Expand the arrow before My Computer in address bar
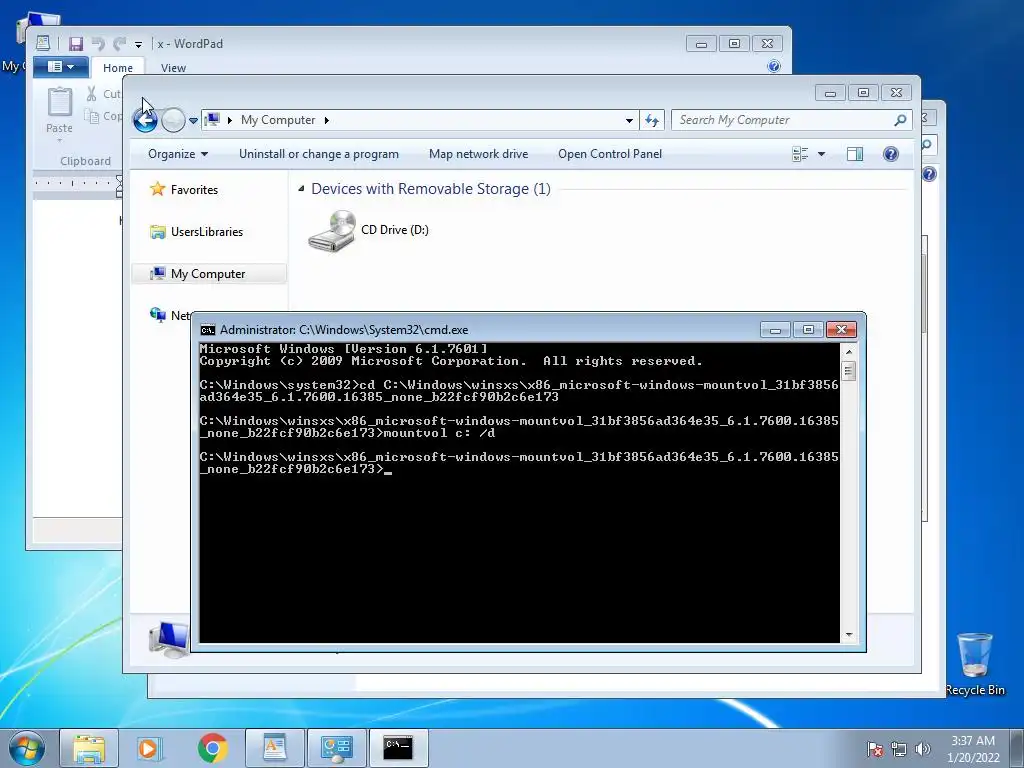 click(x=230, y=120)
